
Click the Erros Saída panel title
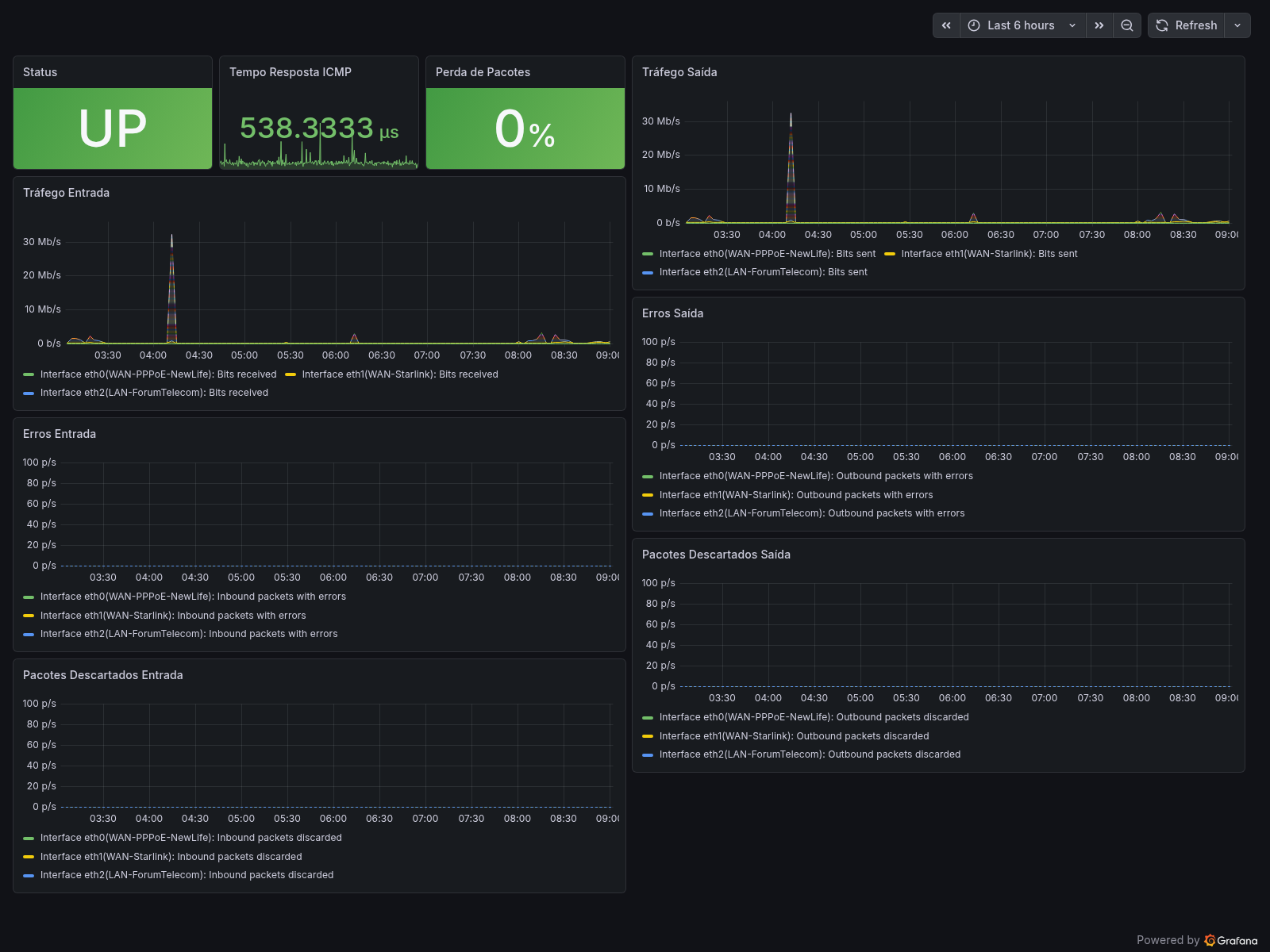click(672, 313)
